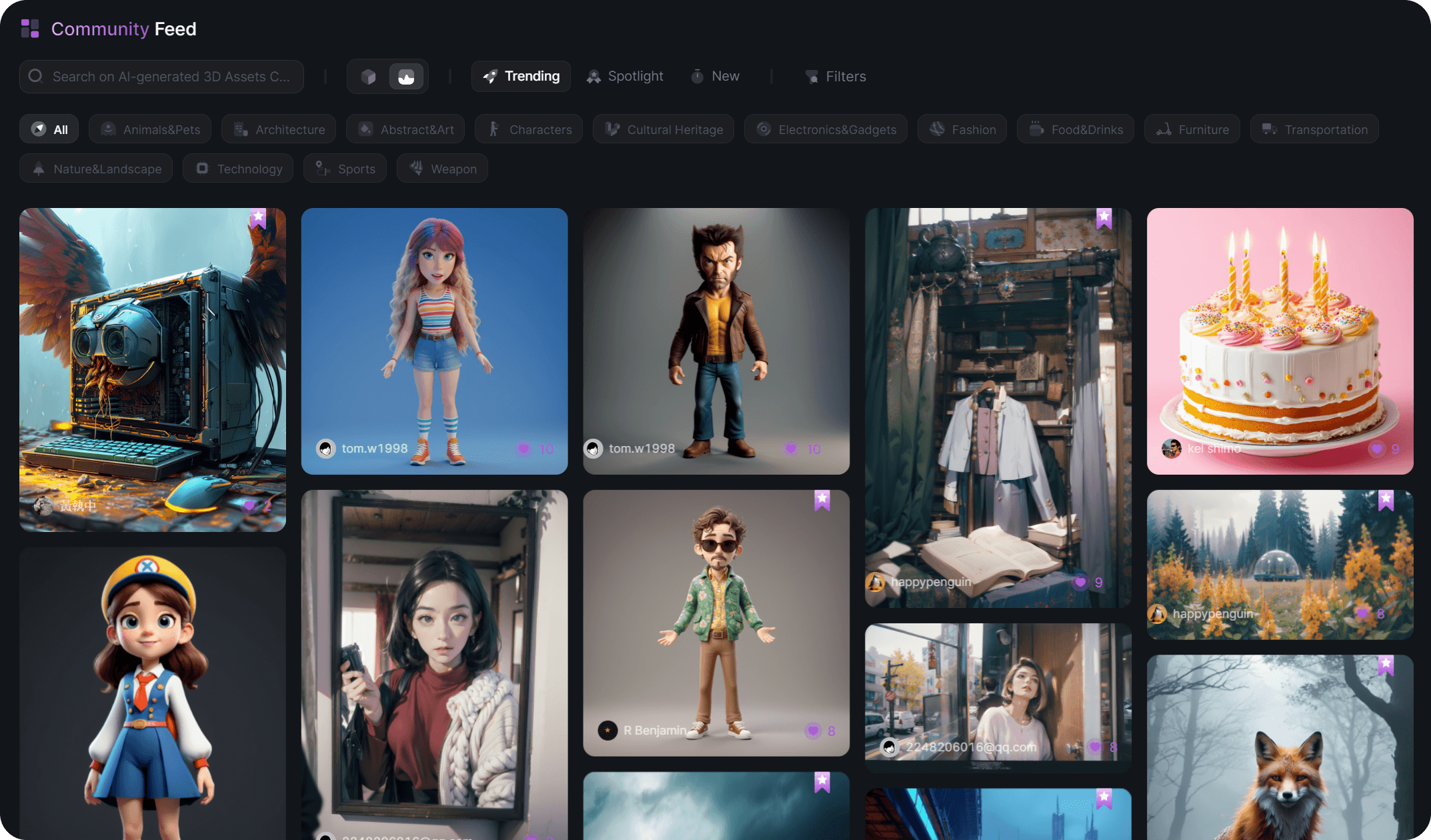Select the Trending tab
The width and height of the screenshot is (1431, 840).
click(x=521, y=76)
